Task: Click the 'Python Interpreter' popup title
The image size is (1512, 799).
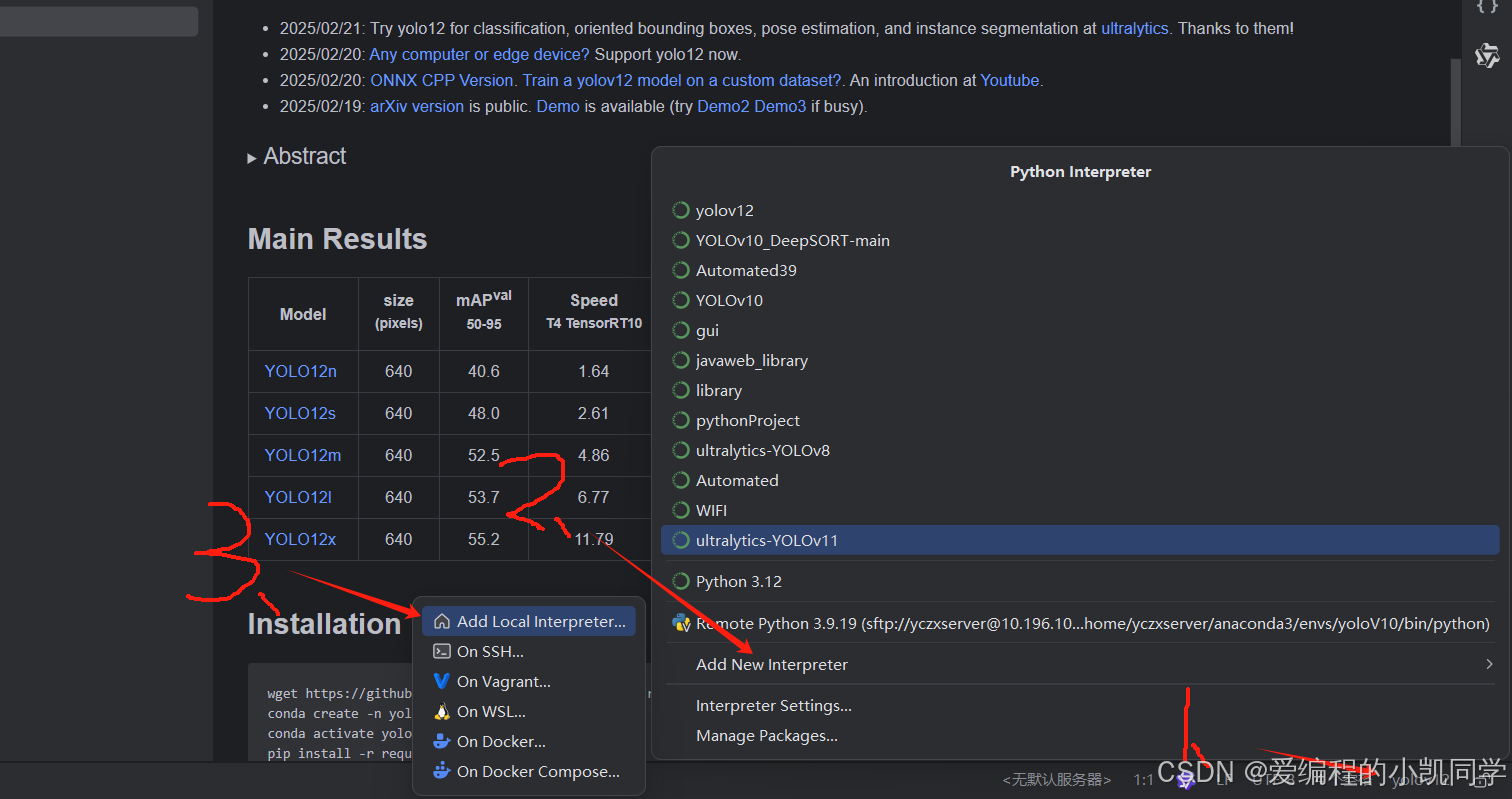Action: click(1080, 172)
